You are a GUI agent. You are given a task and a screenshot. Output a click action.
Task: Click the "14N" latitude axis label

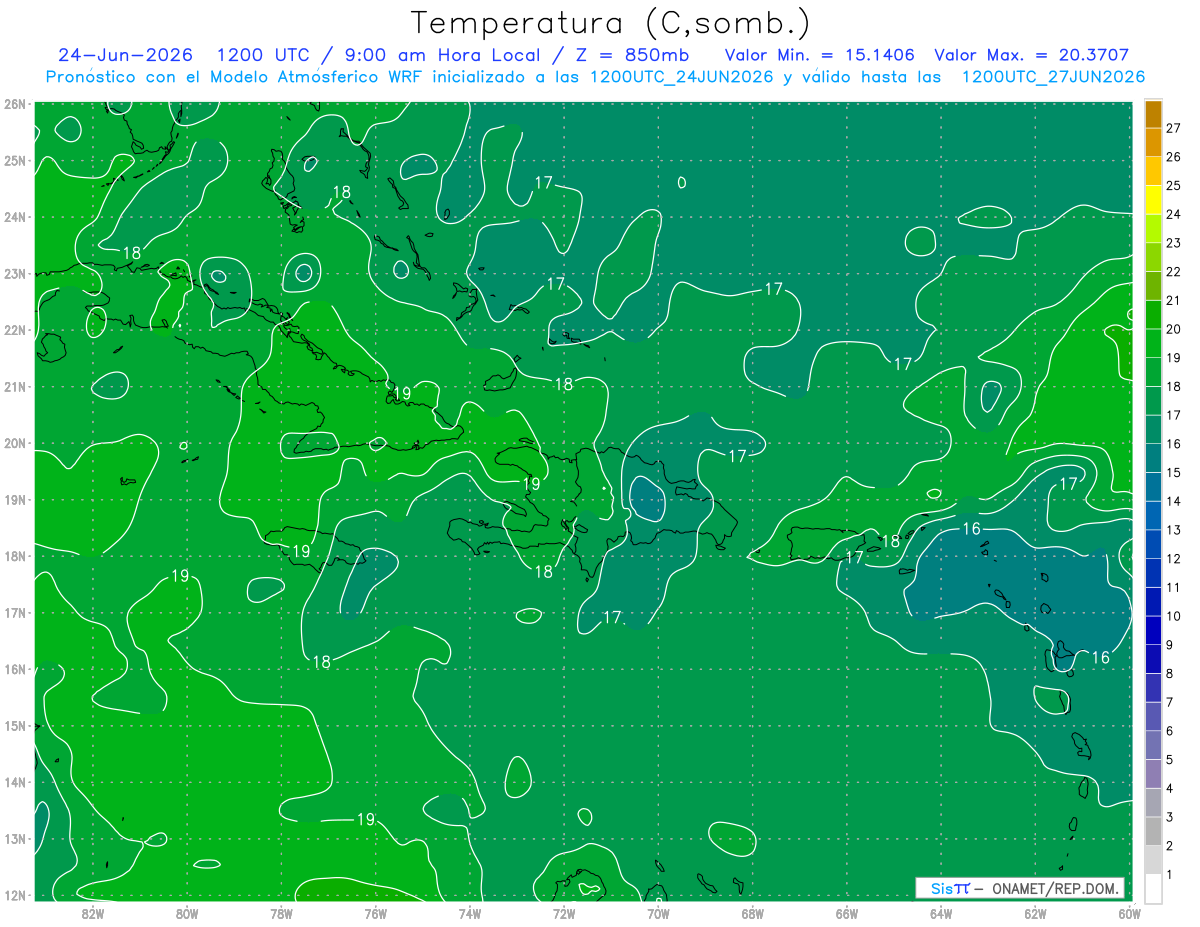click(x=15, y=782)
